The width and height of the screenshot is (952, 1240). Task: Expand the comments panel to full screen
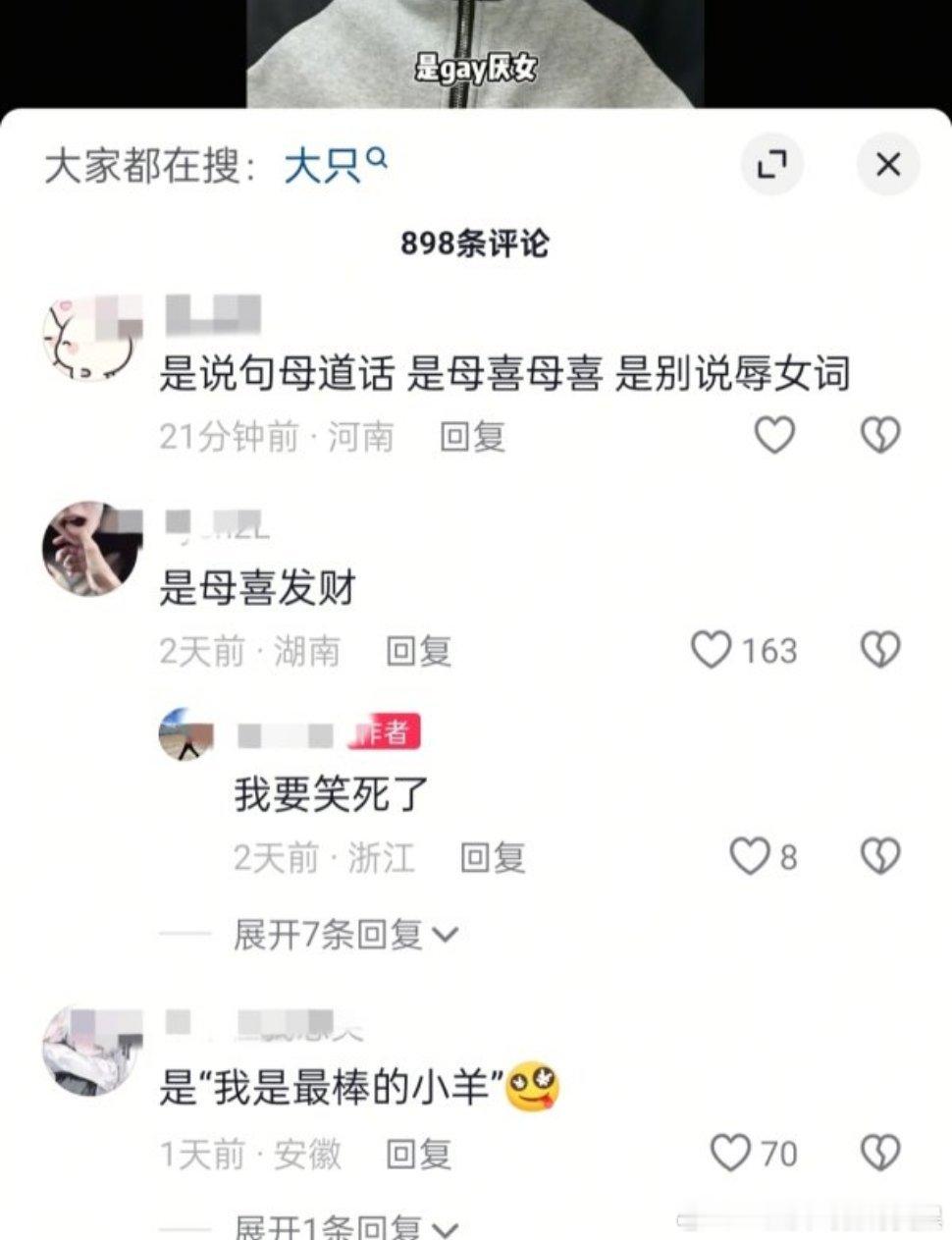(x=771, y=164)
